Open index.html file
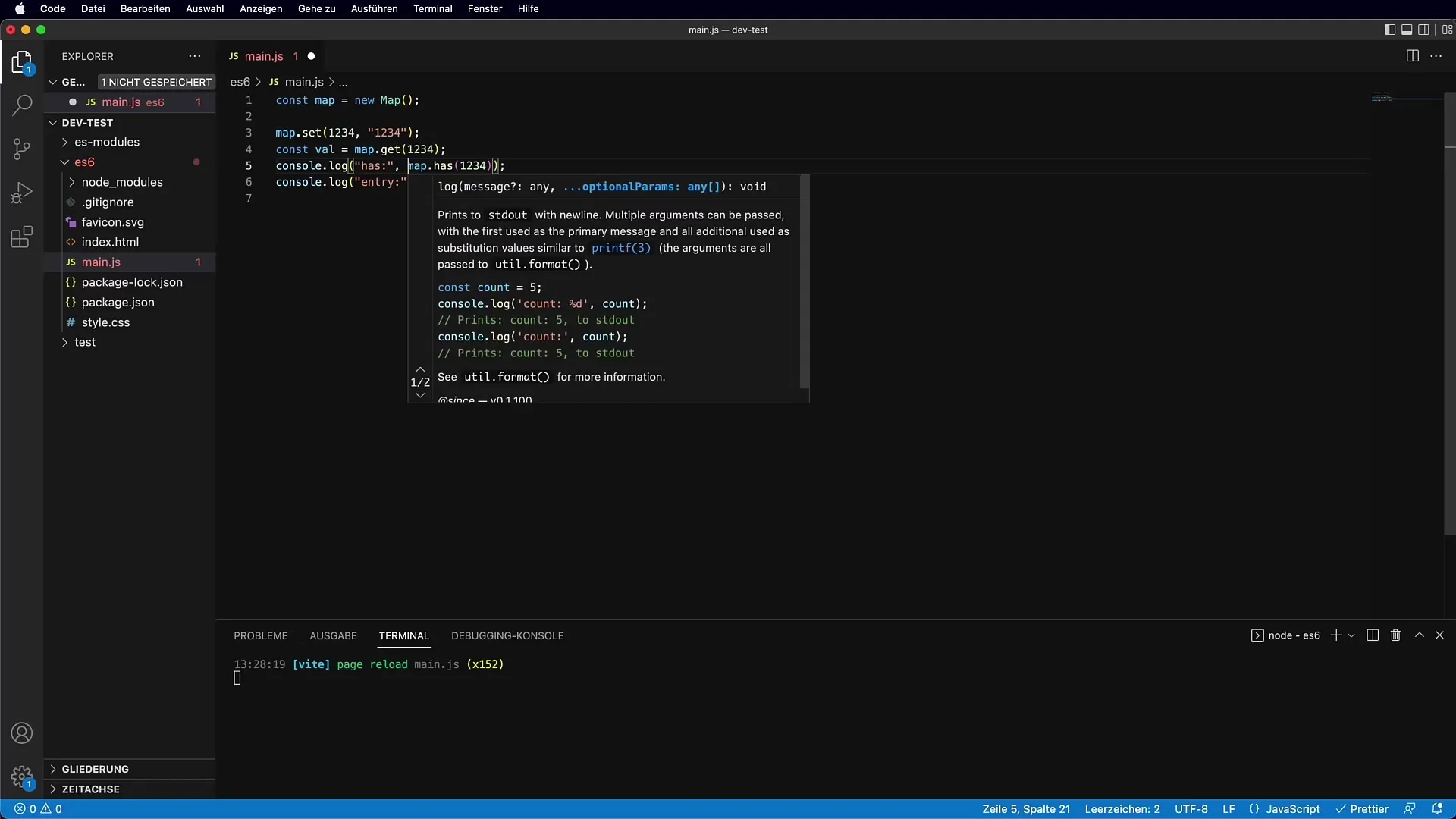The image size is (1456, 819). click(x=110, y=242)
